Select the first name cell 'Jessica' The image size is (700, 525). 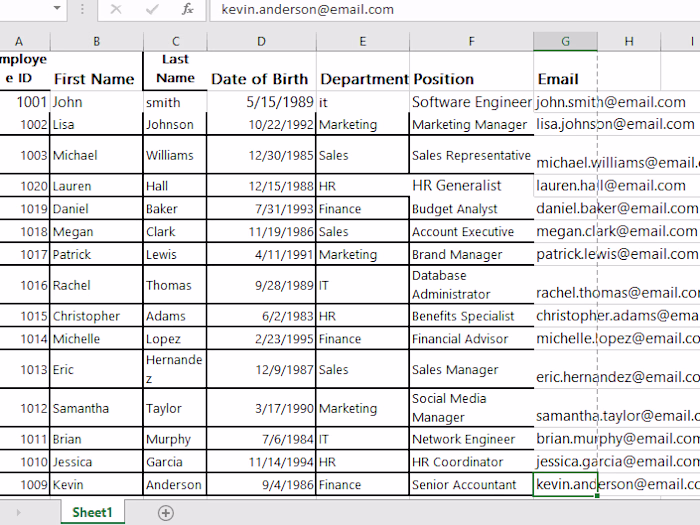pos(96,462)
